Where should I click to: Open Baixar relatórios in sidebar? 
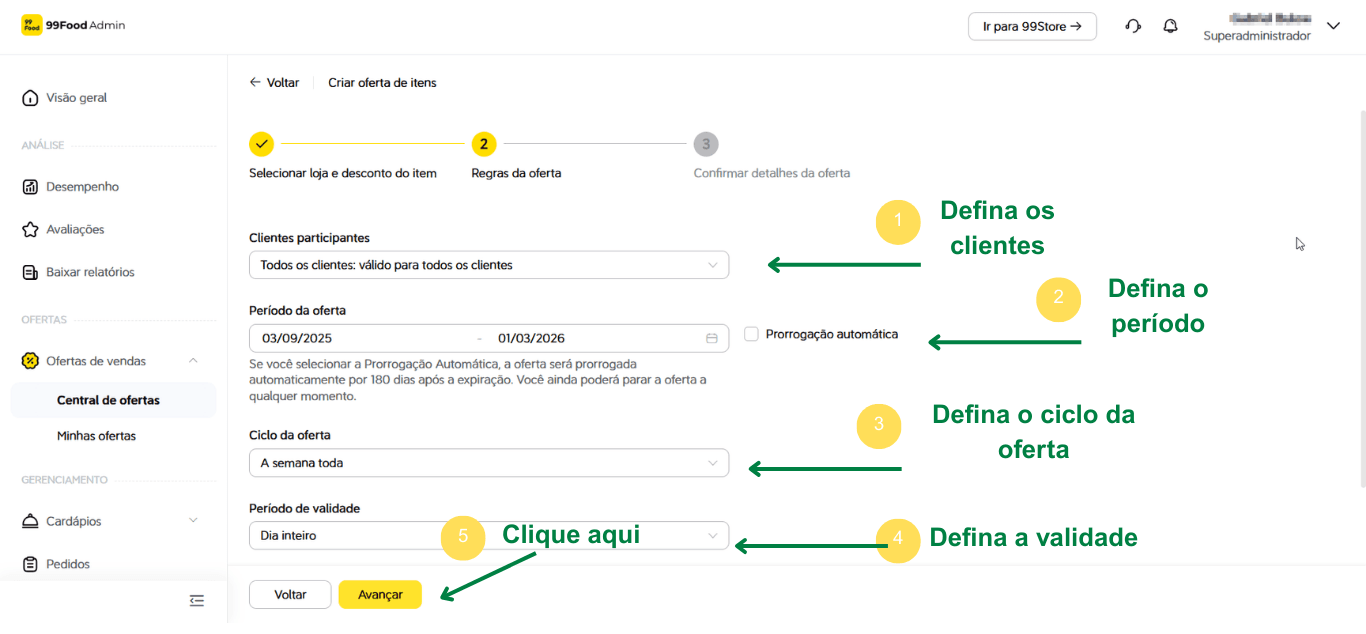pyautogui.click(x=90, y=272)
